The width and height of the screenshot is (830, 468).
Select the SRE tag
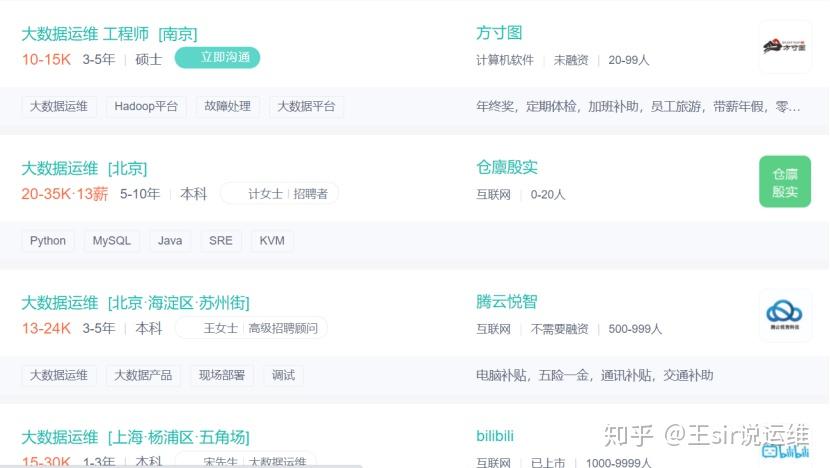(221, 241)
